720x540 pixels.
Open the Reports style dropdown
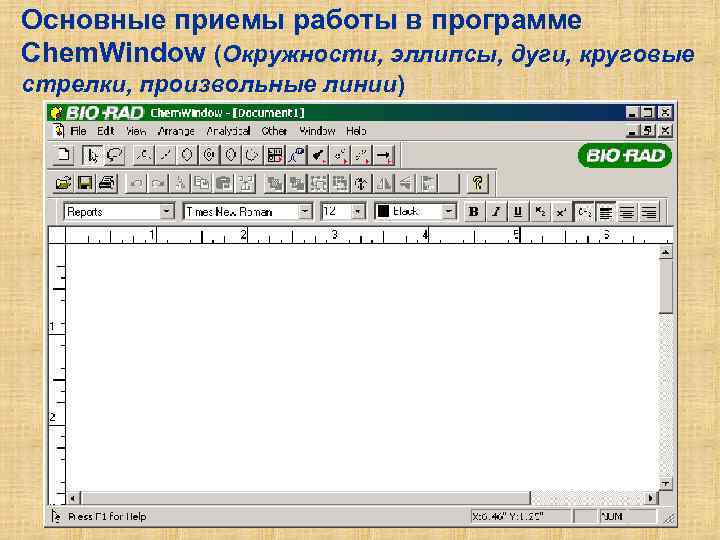167,212
